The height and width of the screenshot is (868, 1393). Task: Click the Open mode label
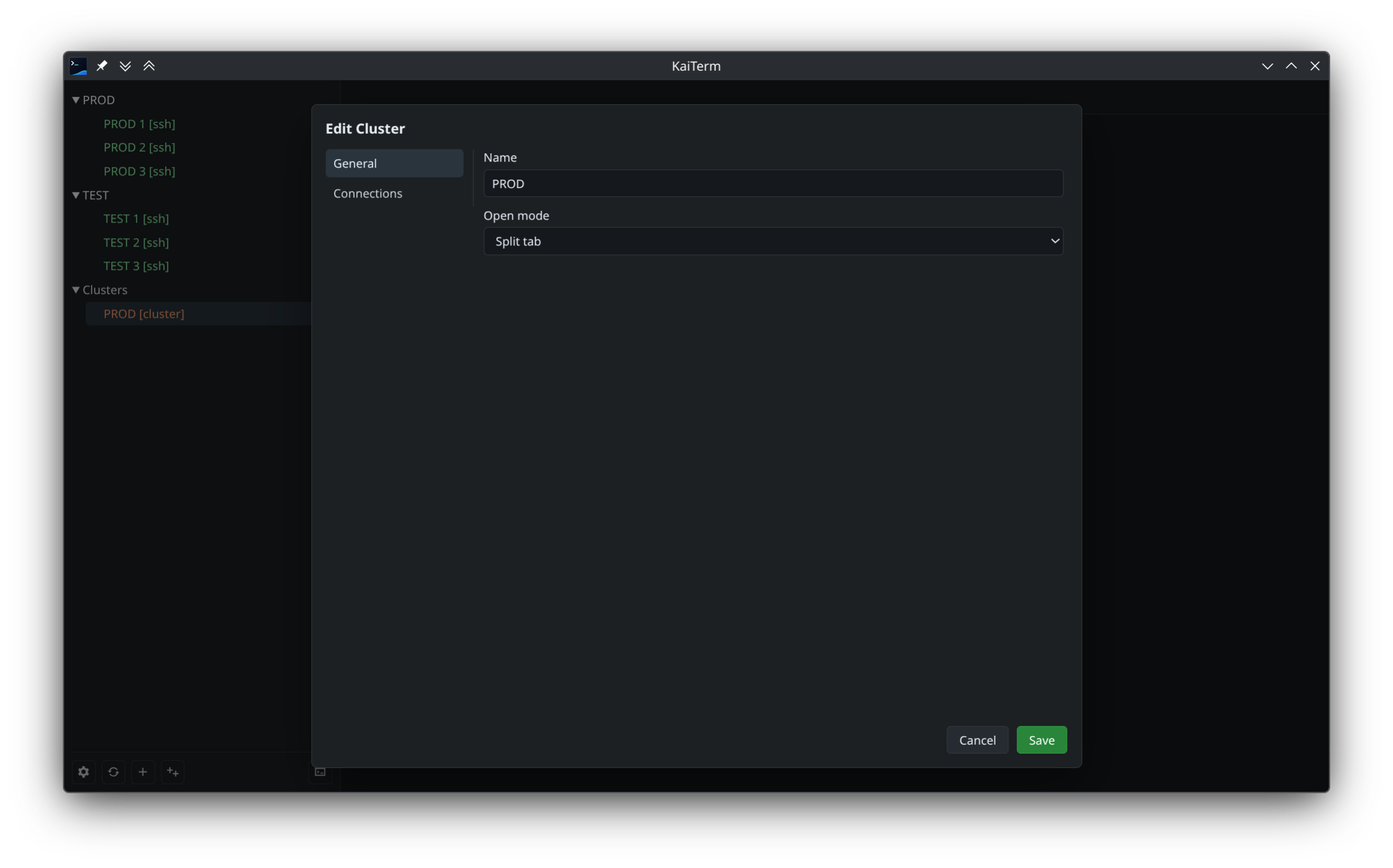(x=516, y=215)
